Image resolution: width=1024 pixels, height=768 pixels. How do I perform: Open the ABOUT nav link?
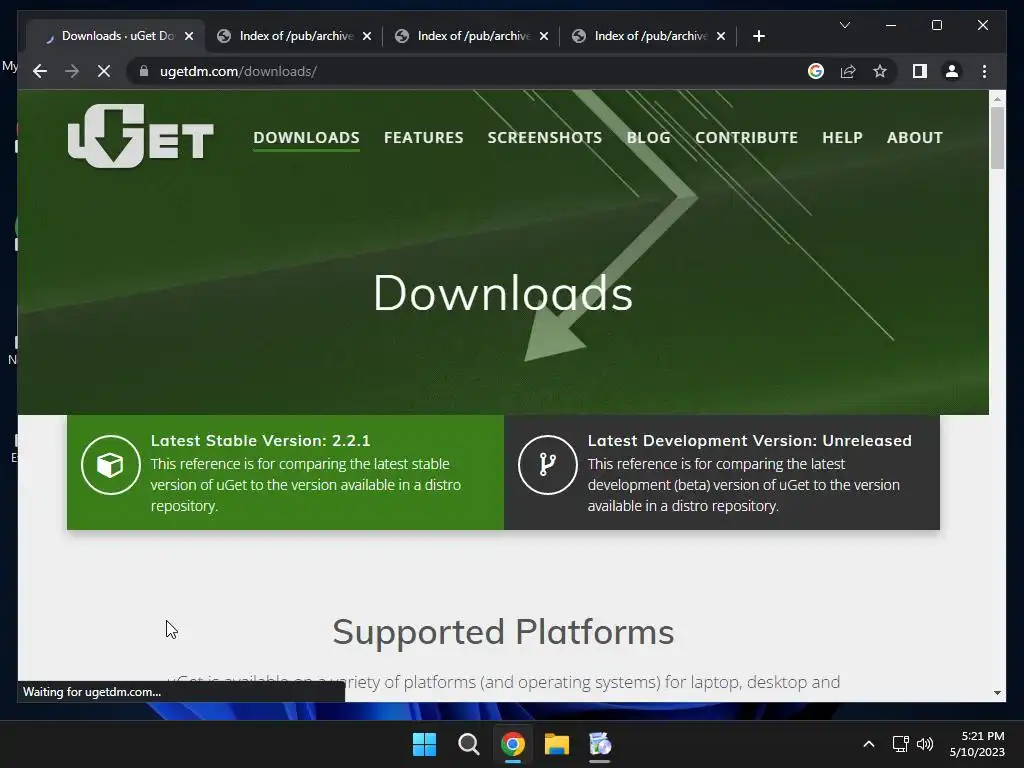tap(914, 138)
